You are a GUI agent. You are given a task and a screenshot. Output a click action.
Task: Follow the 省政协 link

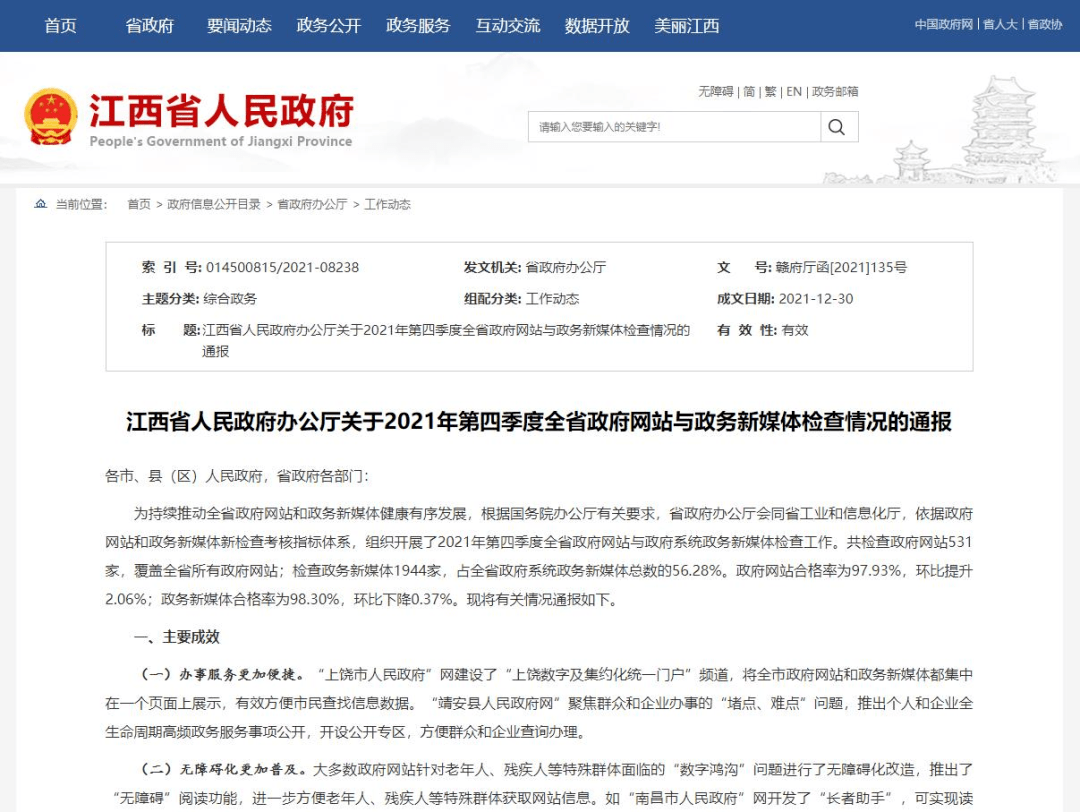pyautogui.click(x=1045, y=24)
